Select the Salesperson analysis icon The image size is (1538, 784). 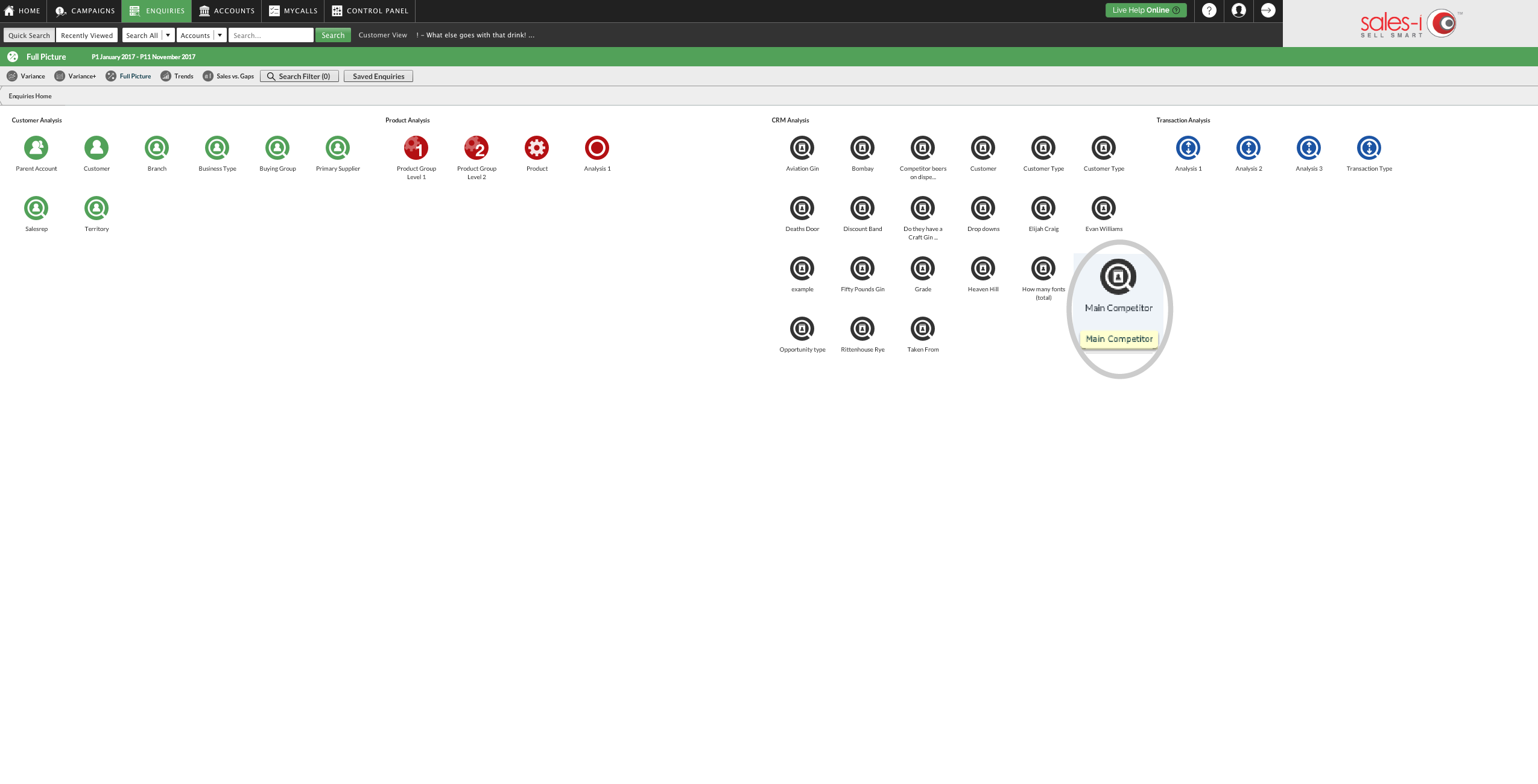click(36, 207)
